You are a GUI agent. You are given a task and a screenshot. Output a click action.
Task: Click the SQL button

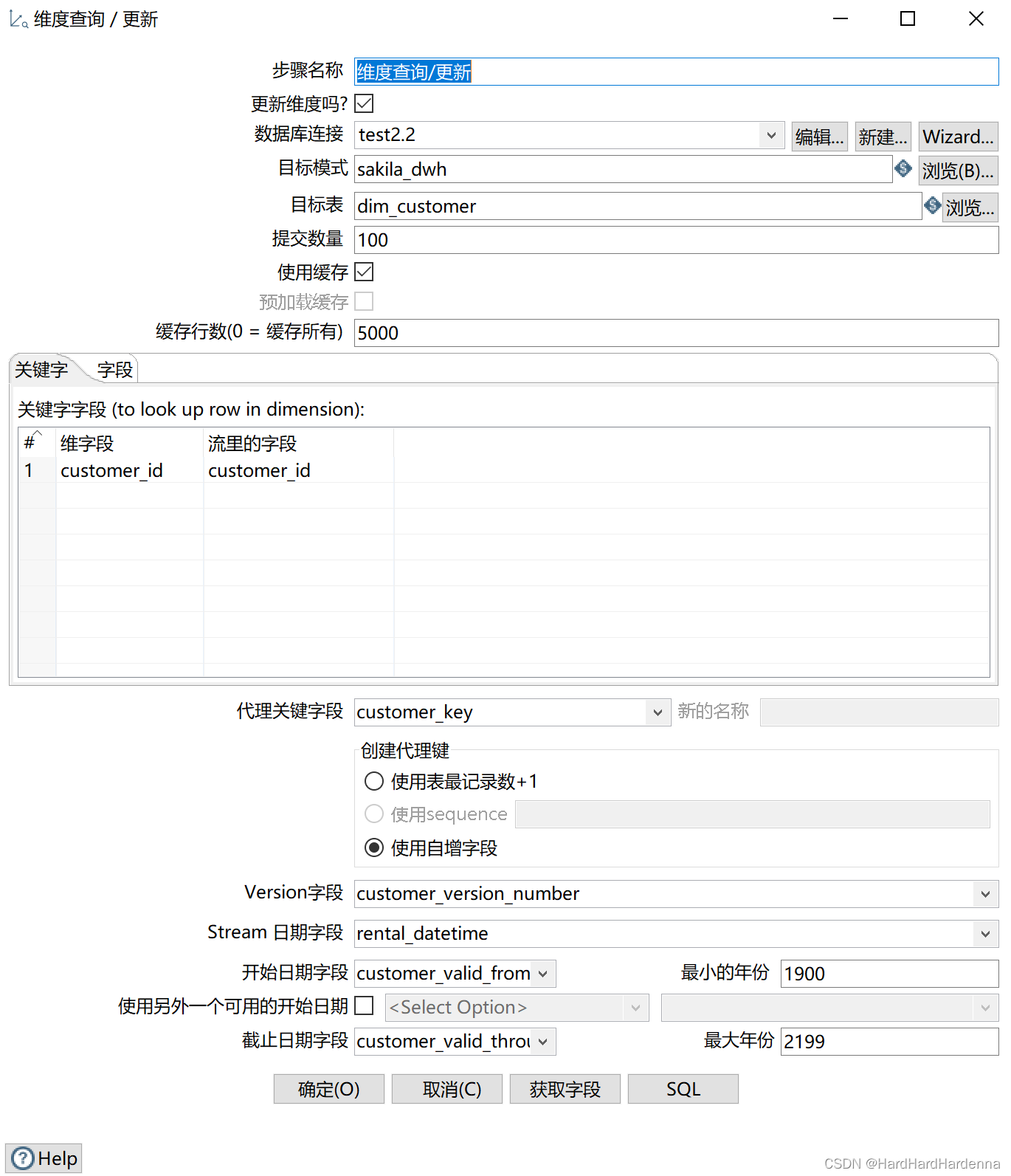683,1089
